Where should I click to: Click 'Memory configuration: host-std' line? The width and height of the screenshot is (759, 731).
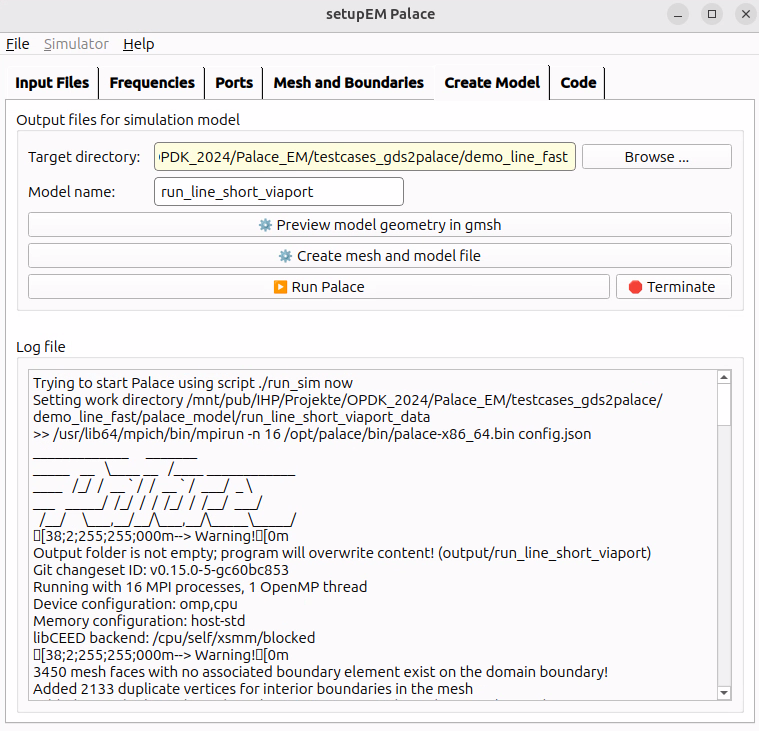click(x=139, y=621)
